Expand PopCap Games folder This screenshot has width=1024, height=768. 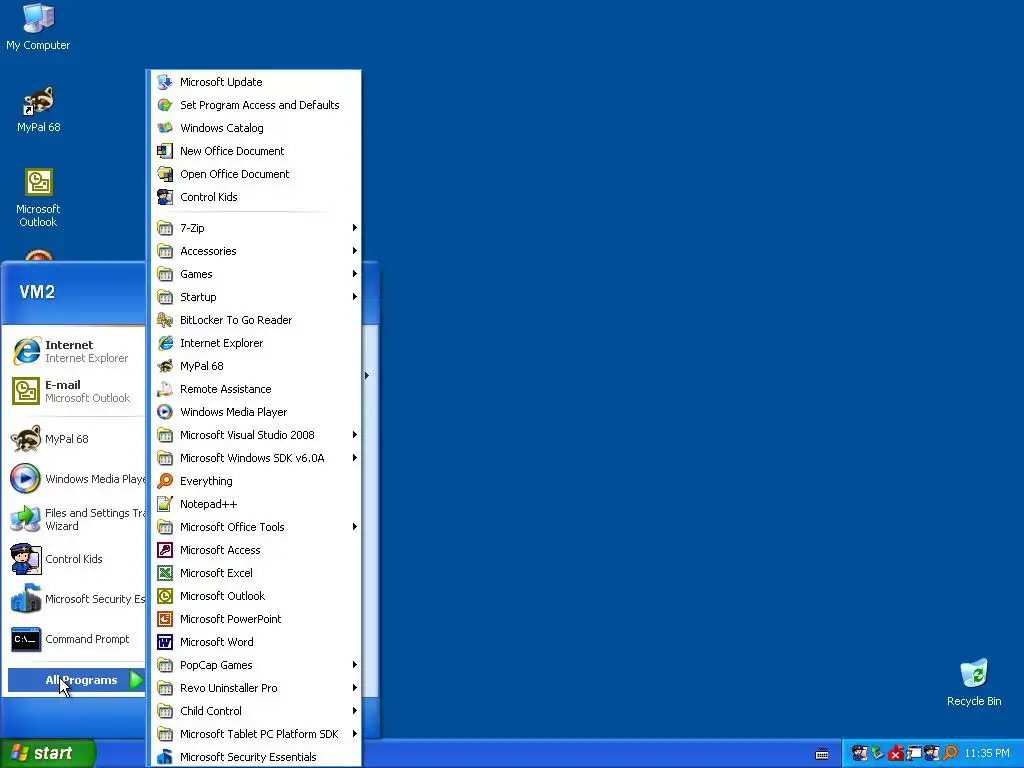point(255,665)
